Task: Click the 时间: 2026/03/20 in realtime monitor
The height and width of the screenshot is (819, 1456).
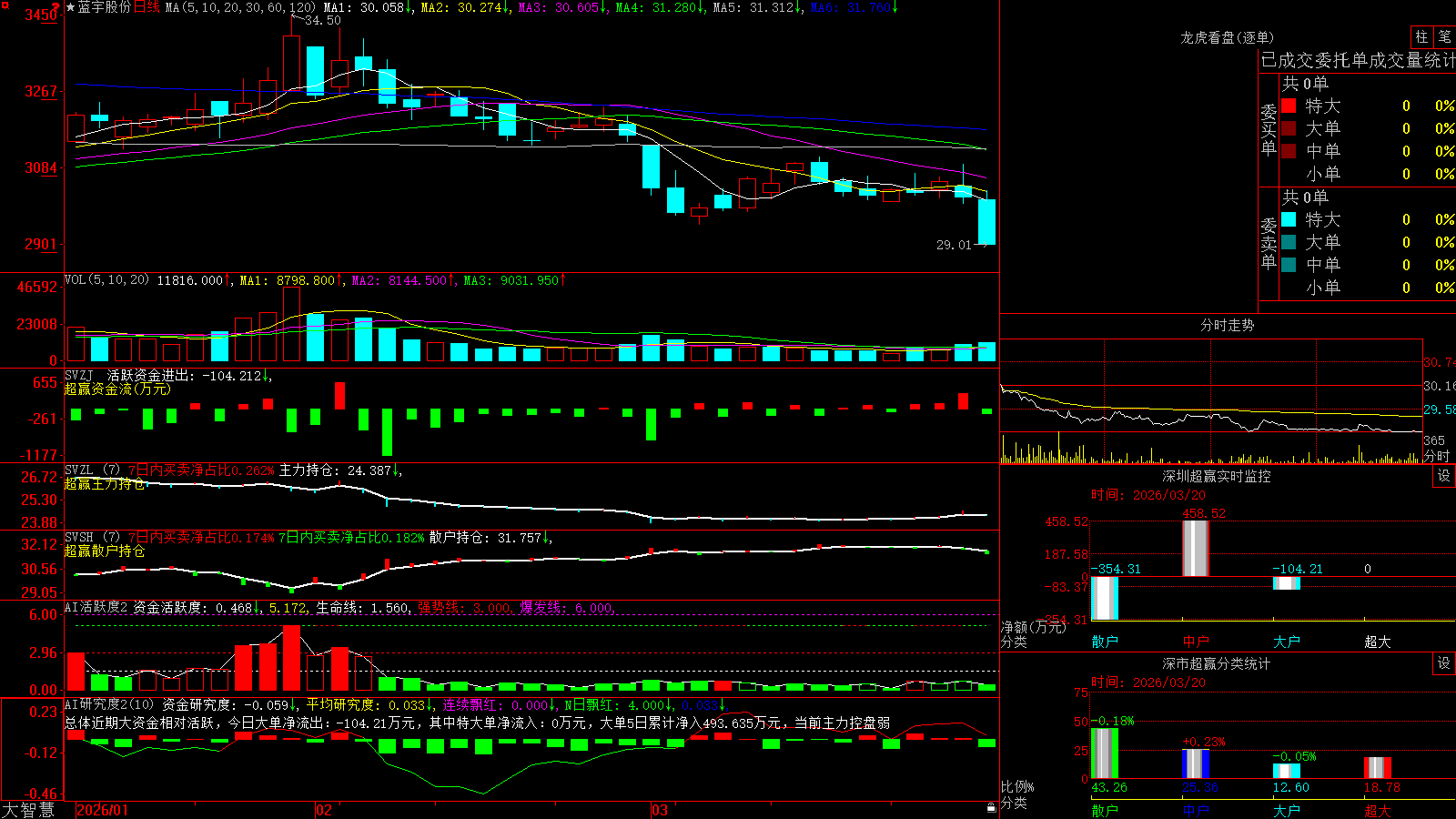Action: click(x=1148, y=495)
